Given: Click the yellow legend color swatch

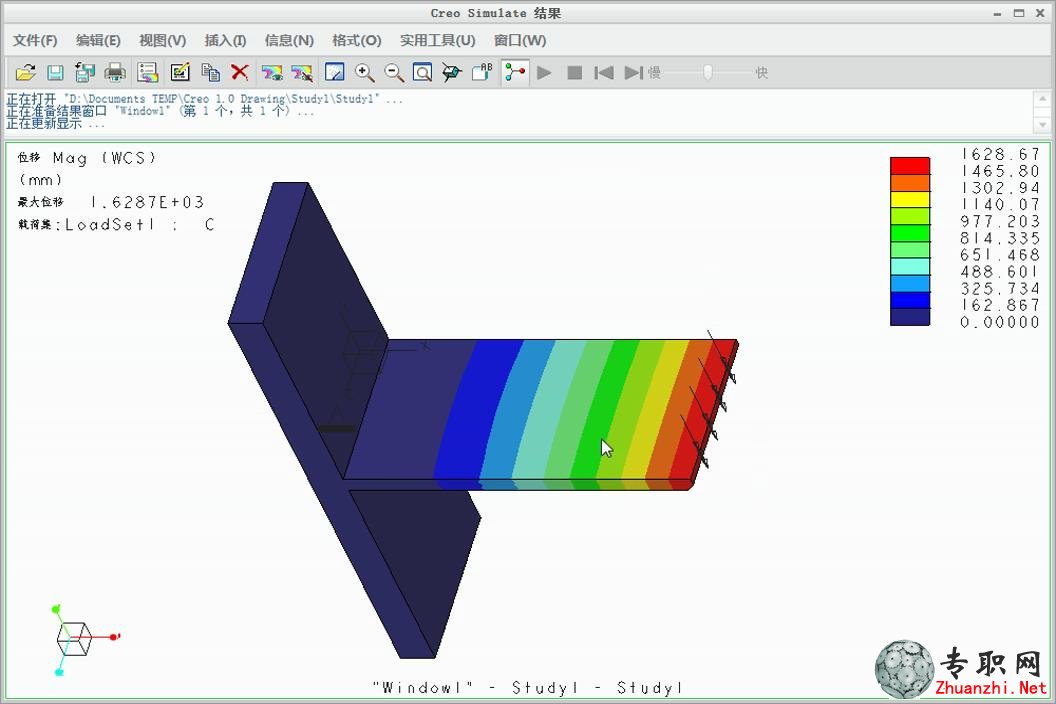Looking at the screenshot, I should click(x=910, y=199).
